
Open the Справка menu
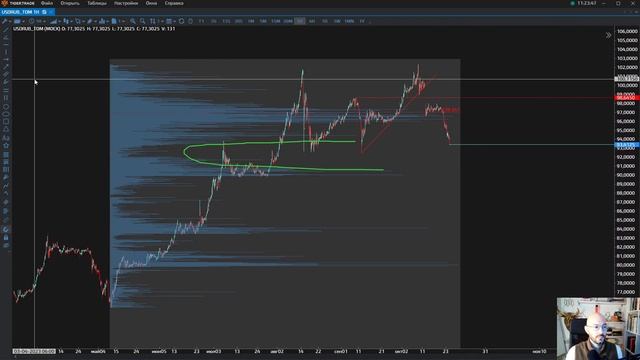point(174,3)
